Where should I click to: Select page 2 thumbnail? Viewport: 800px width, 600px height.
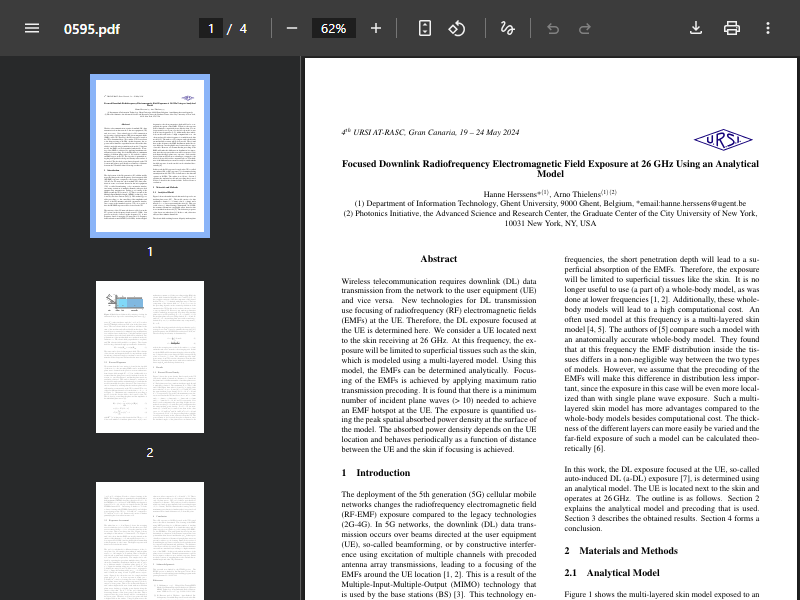pos(150,357)
